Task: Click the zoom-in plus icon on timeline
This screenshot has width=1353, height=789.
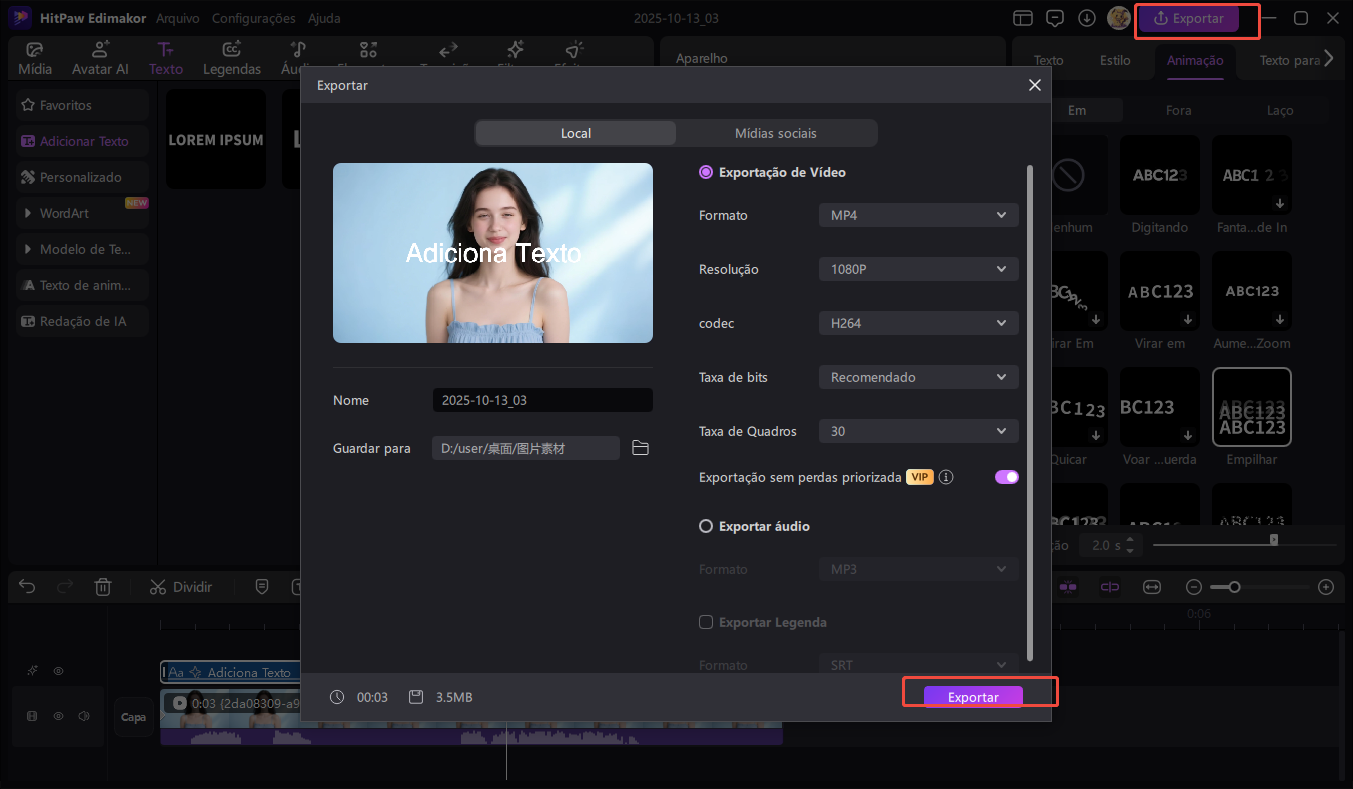Action: 1326,587
